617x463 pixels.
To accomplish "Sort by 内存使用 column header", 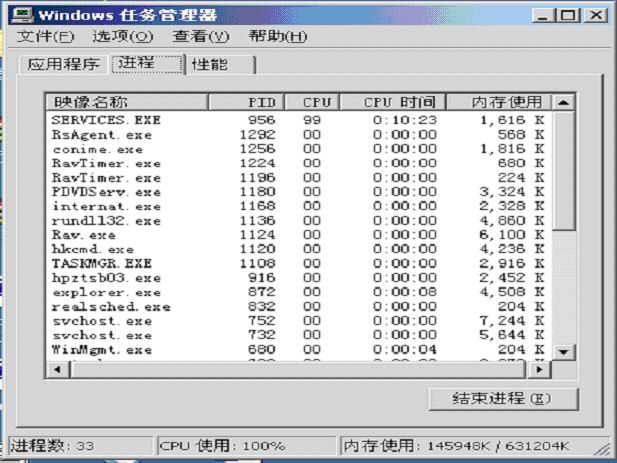I will pos(499,102).
